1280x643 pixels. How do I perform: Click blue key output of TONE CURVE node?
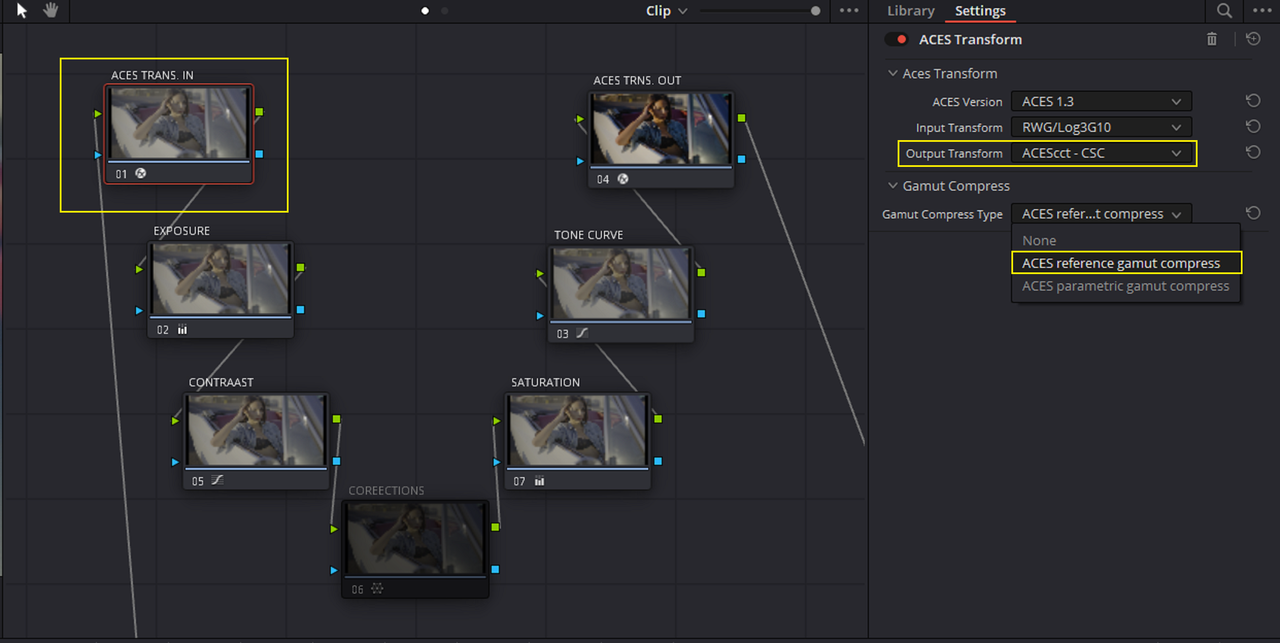click(x=701, y=314)
